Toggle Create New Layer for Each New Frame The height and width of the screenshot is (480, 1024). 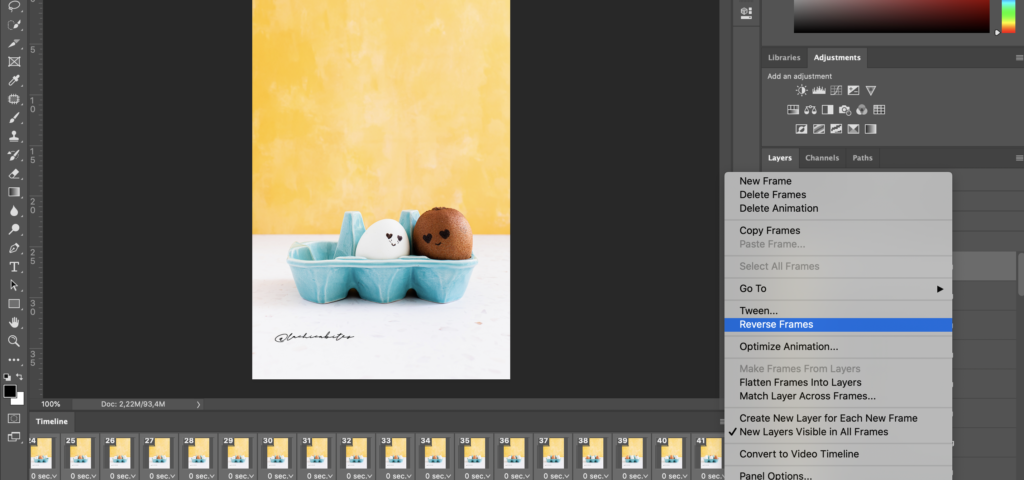point(827,418)
